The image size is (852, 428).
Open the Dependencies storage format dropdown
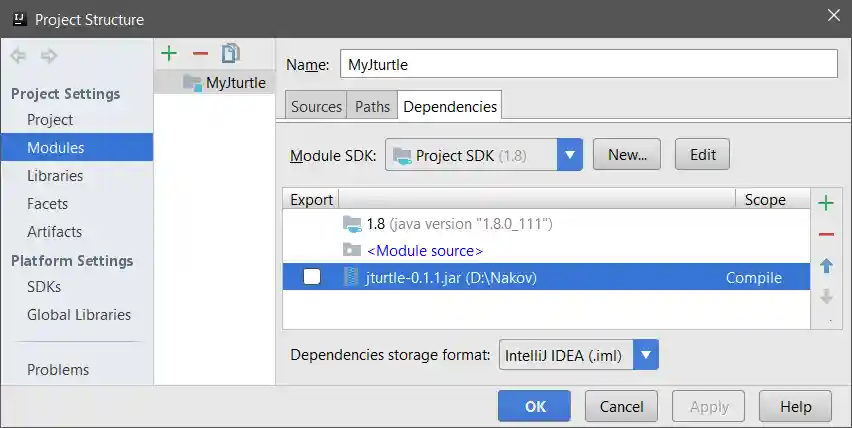point(647,355)
